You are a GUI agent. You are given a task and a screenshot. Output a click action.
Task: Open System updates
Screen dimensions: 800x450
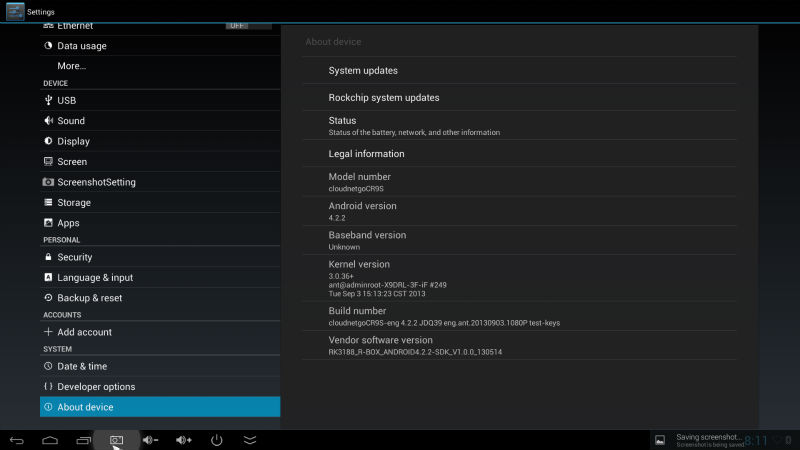(519, 70)
